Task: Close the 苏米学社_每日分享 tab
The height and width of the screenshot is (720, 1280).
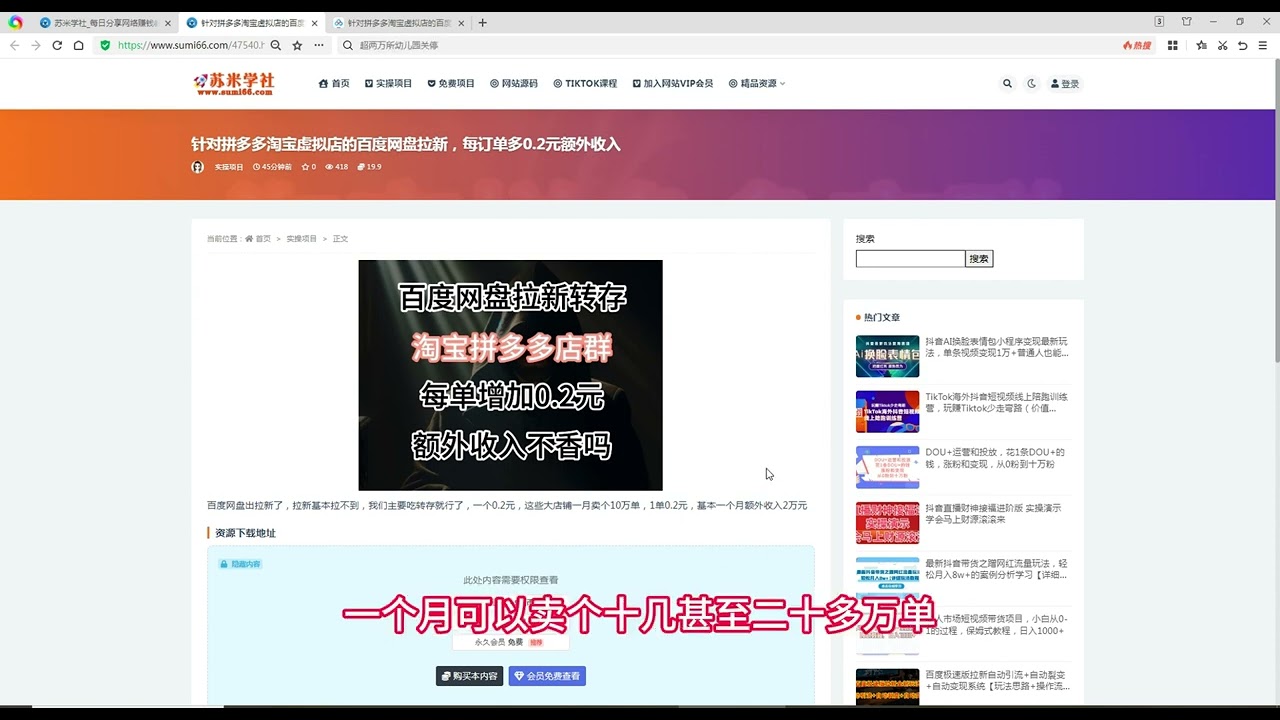Action: (167, 22)
